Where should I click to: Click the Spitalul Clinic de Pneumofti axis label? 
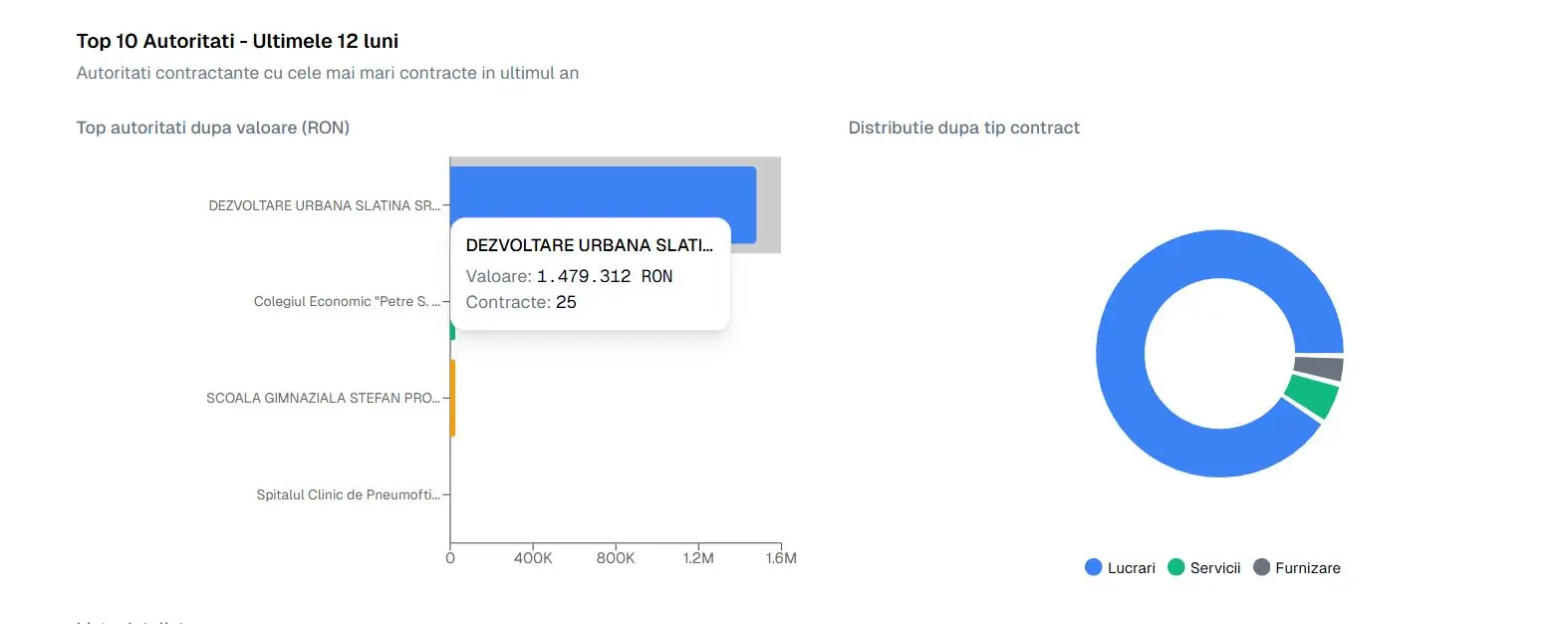348,494
